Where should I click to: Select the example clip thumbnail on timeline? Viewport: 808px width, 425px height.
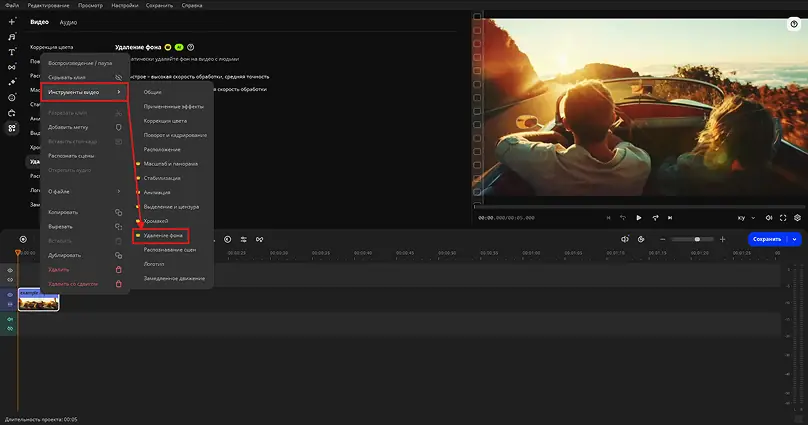click(39, 299)
